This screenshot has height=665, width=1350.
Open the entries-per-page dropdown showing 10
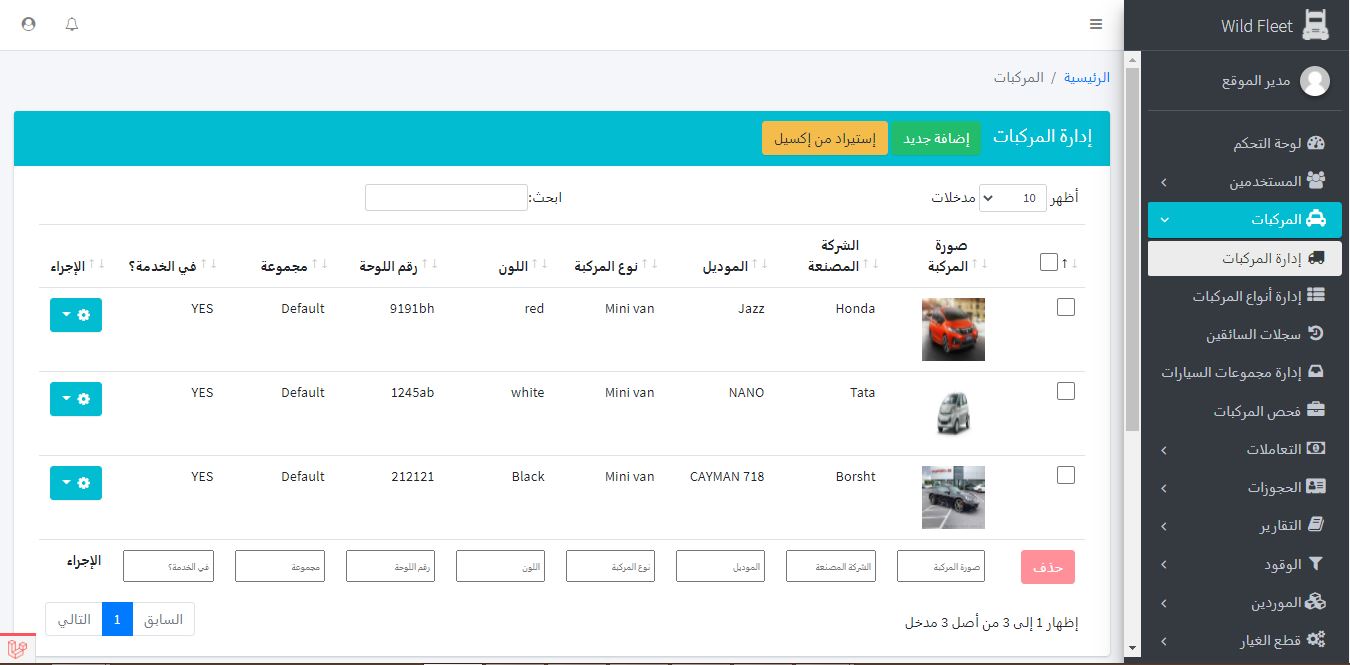click(x=1013, y=198)
